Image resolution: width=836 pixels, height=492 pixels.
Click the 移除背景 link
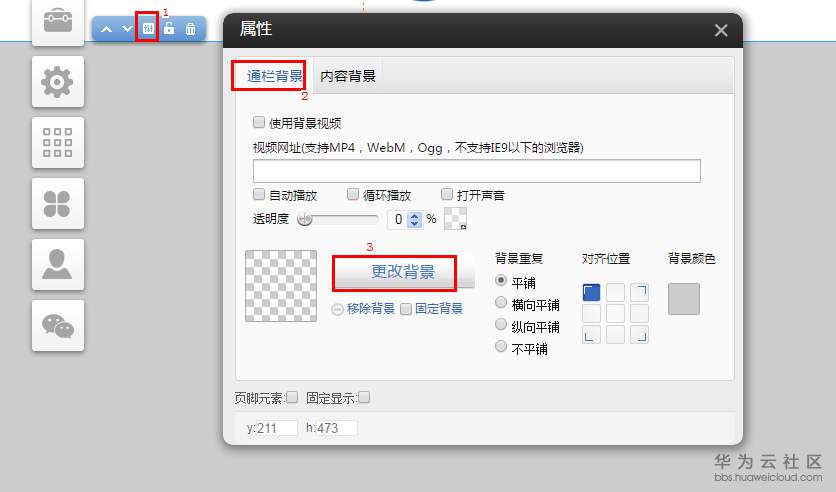(x=371, y=309)
